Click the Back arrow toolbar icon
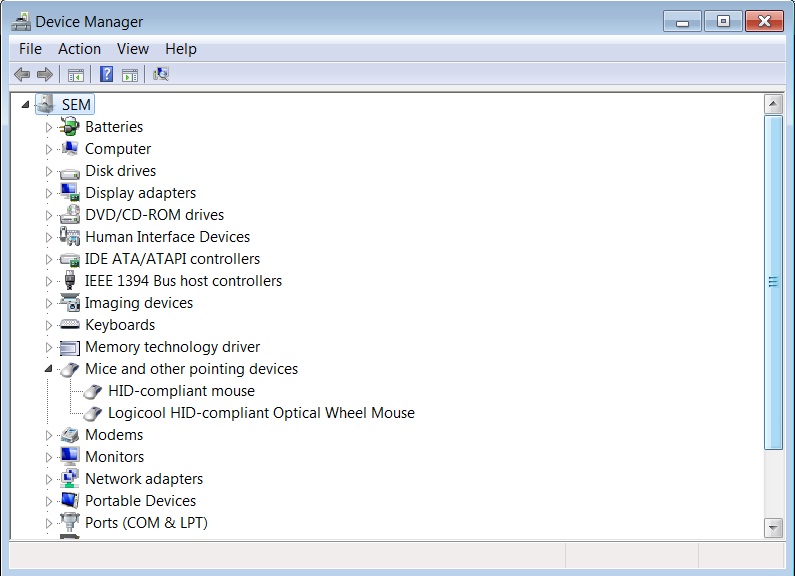This screenshot has height=576, width=795. click(x=22, y=75)
